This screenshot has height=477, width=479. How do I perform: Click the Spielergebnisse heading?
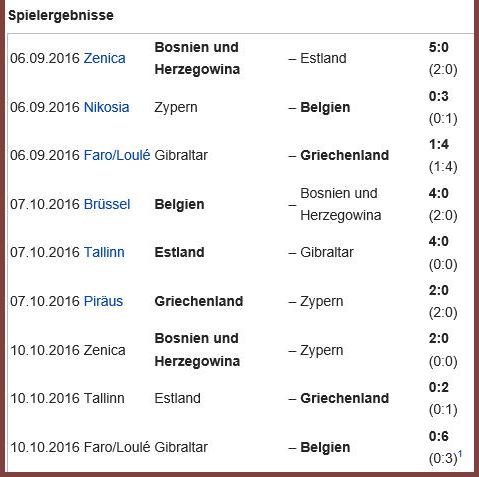click(x=61, y=15)
